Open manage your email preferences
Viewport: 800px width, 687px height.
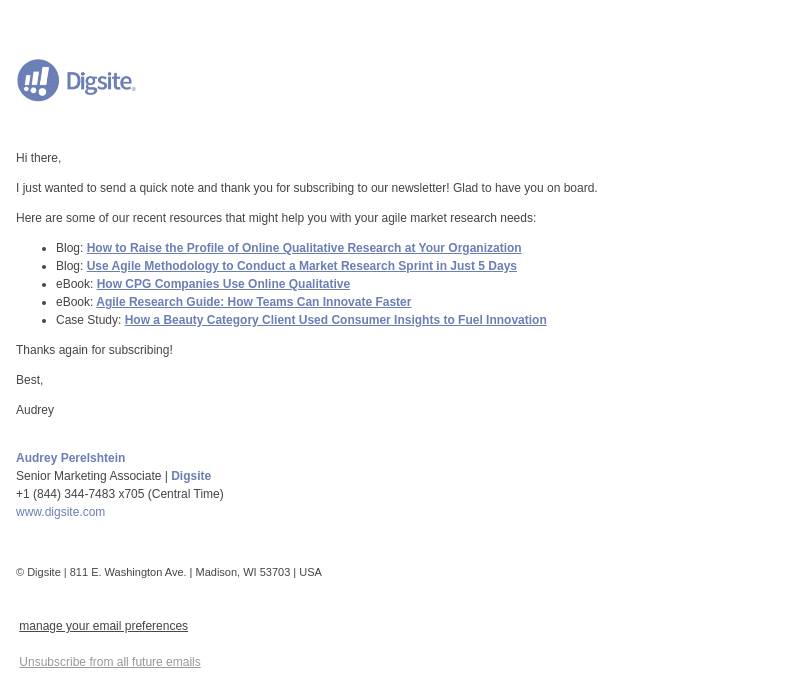point(104,626)
